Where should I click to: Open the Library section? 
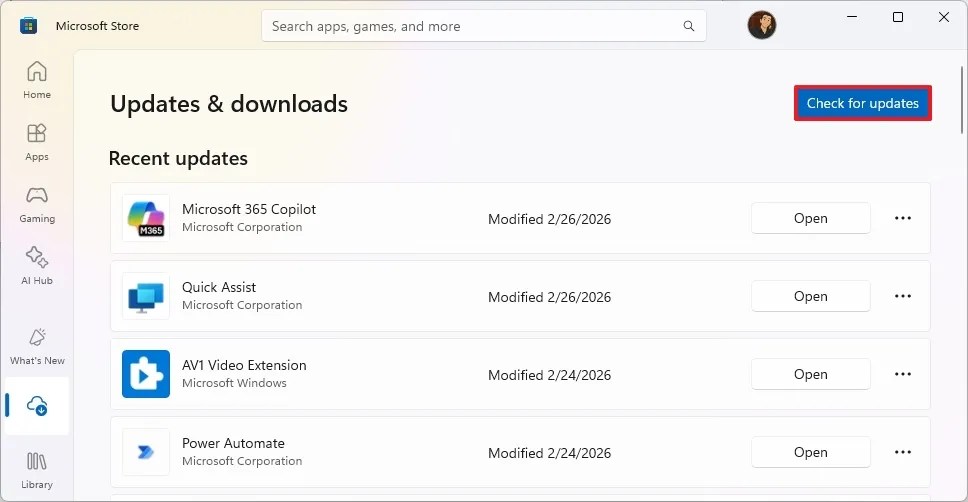pos(37,471)
